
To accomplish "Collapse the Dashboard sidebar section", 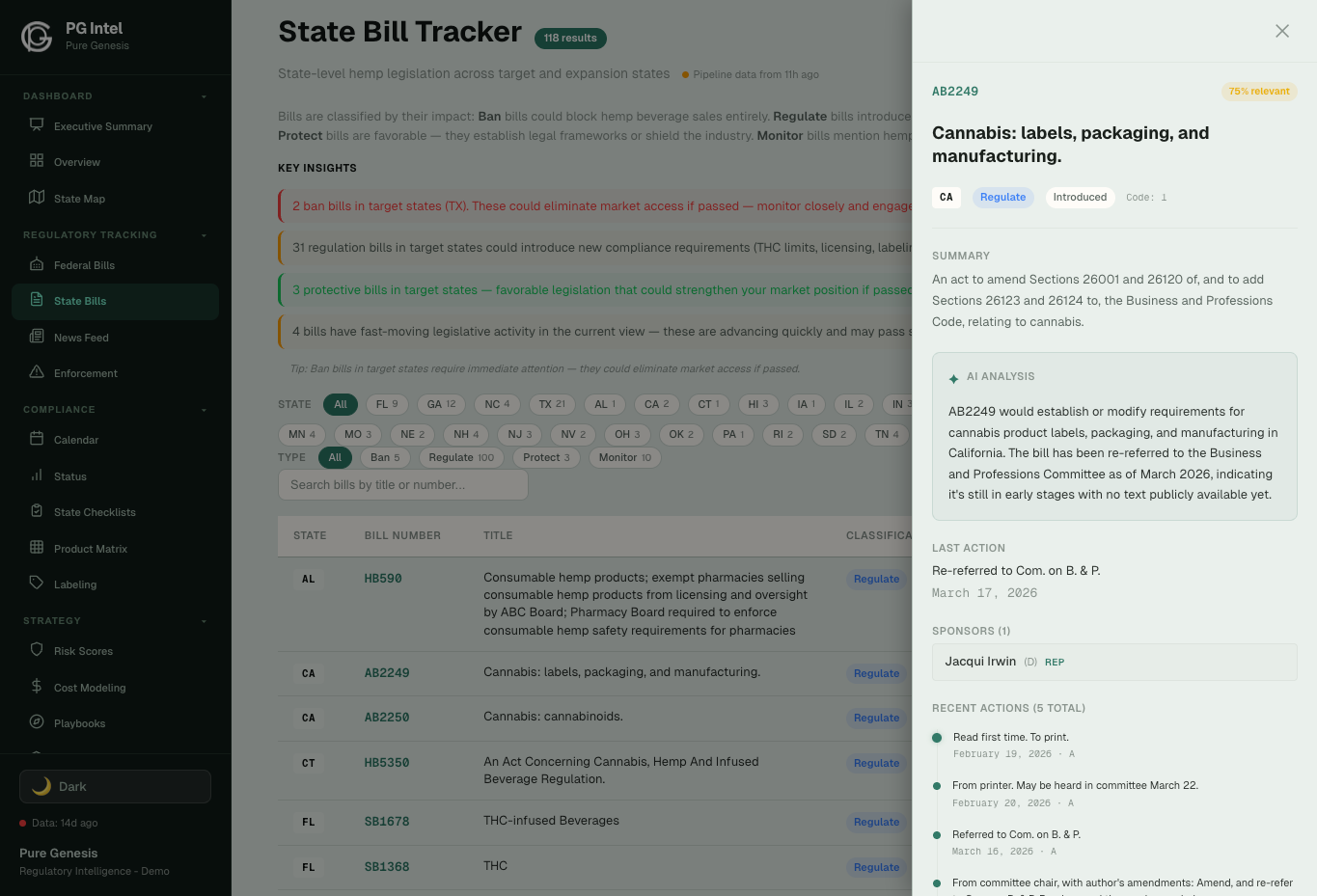I will pos(204,96).
